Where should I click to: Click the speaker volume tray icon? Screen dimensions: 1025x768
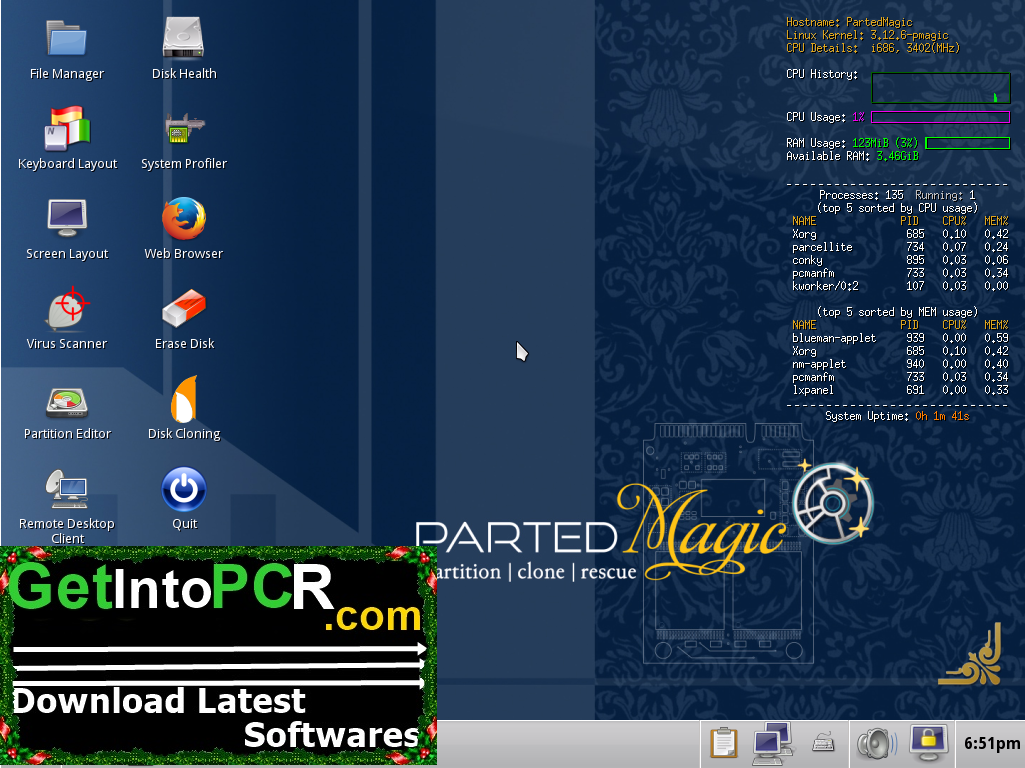[877, 743]
